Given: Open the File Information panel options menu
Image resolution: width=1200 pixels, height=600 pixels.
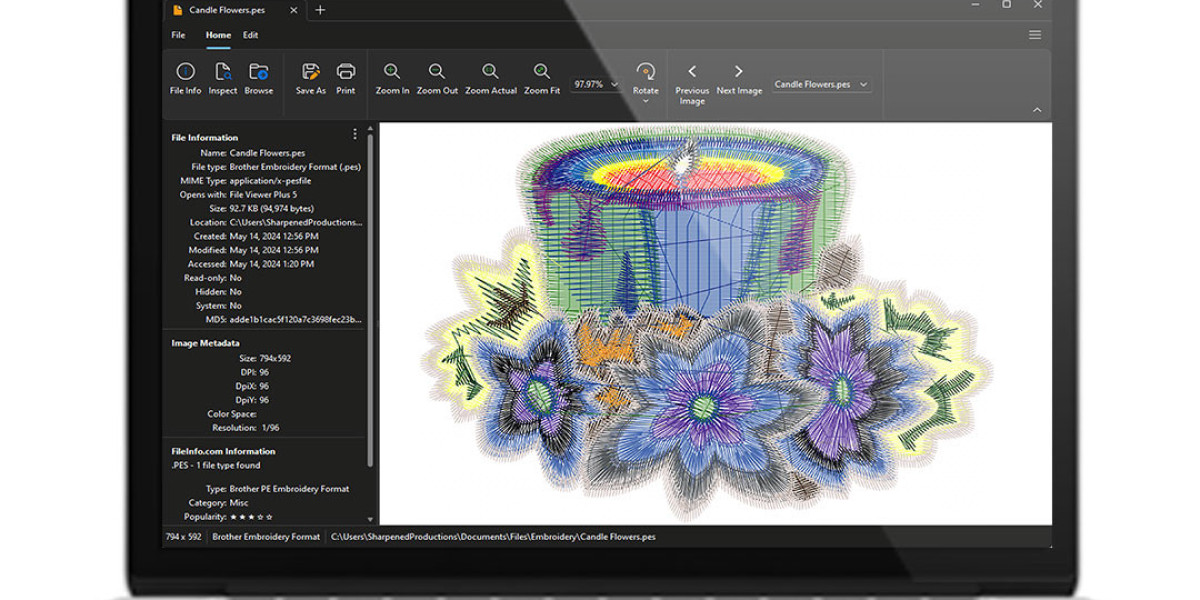Looking at the screenshot, I should coord(355,134).
